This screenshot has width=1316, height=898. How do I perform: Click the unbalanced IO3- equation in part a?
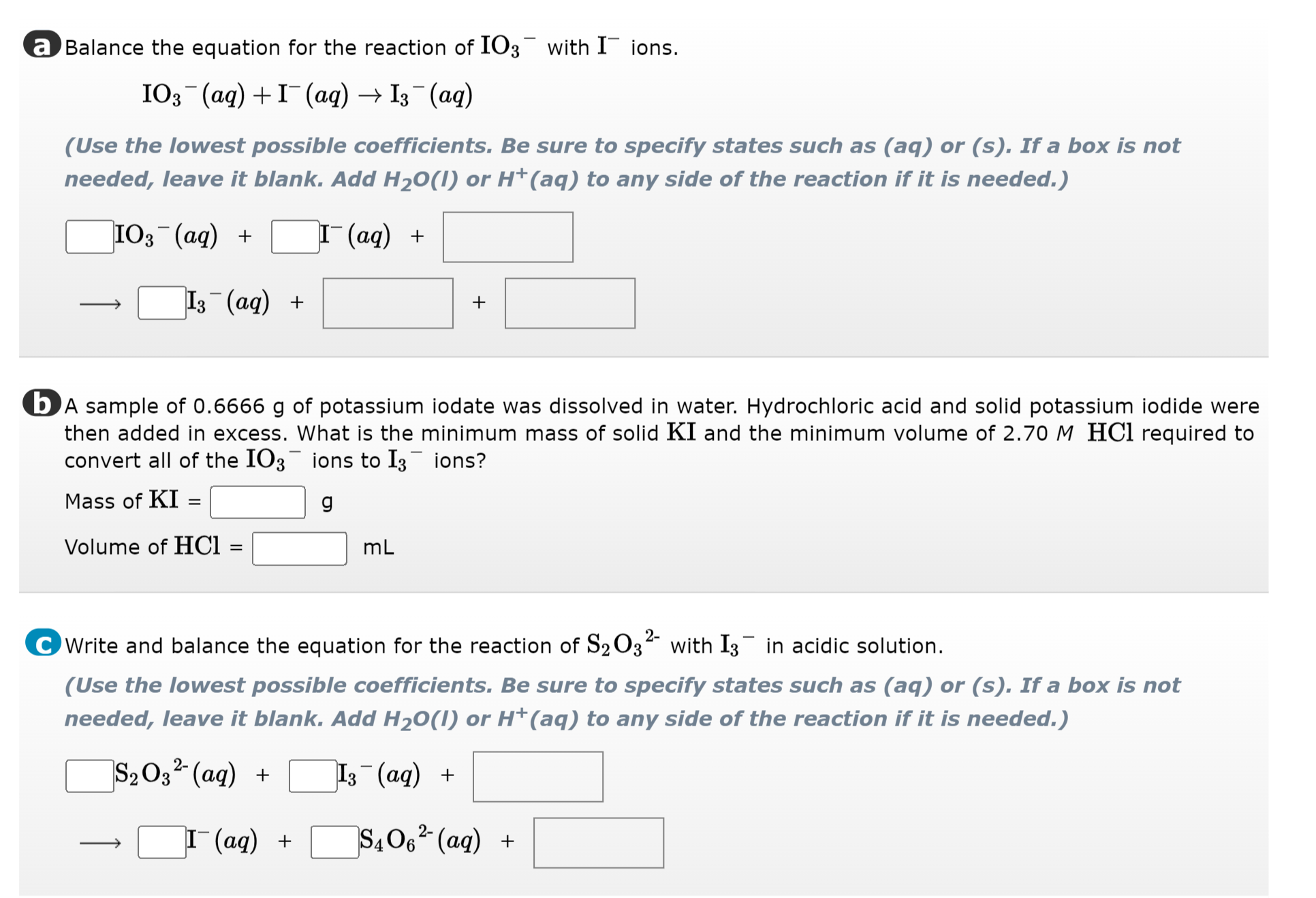click(x=307, y=94)
